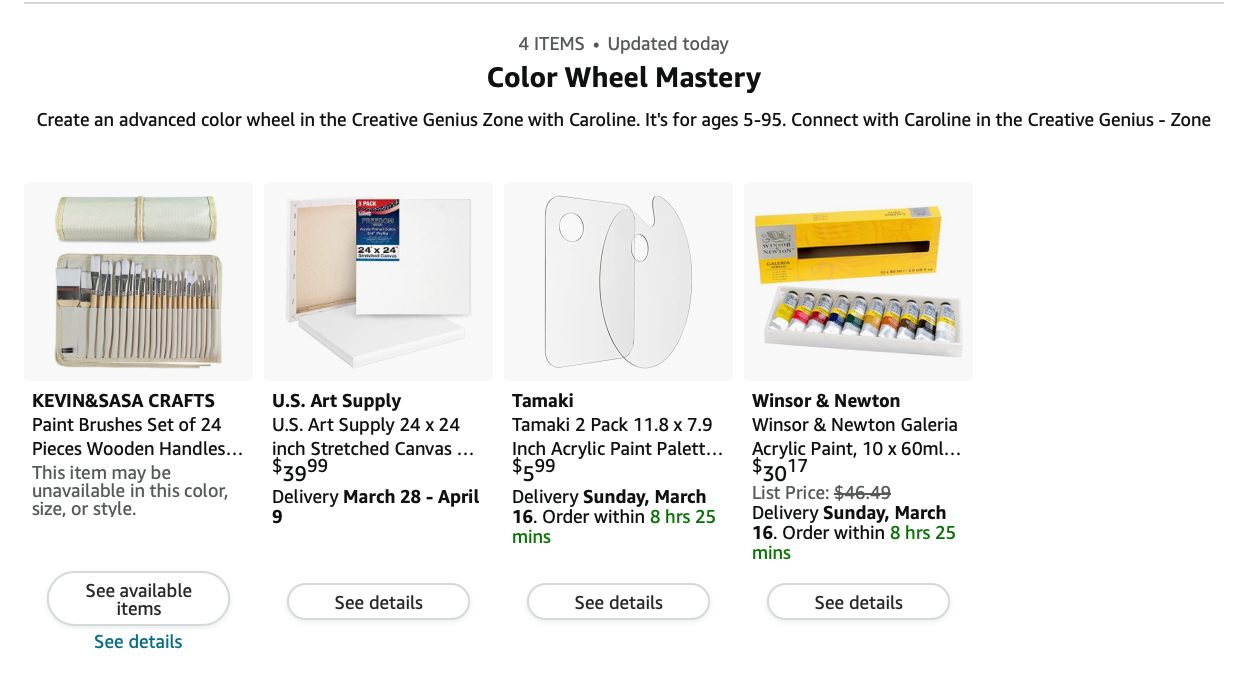Open the Paint Brushes Set of 24 title
Viewport: 1234px width, 688px height.
click(x=137, y=437)
